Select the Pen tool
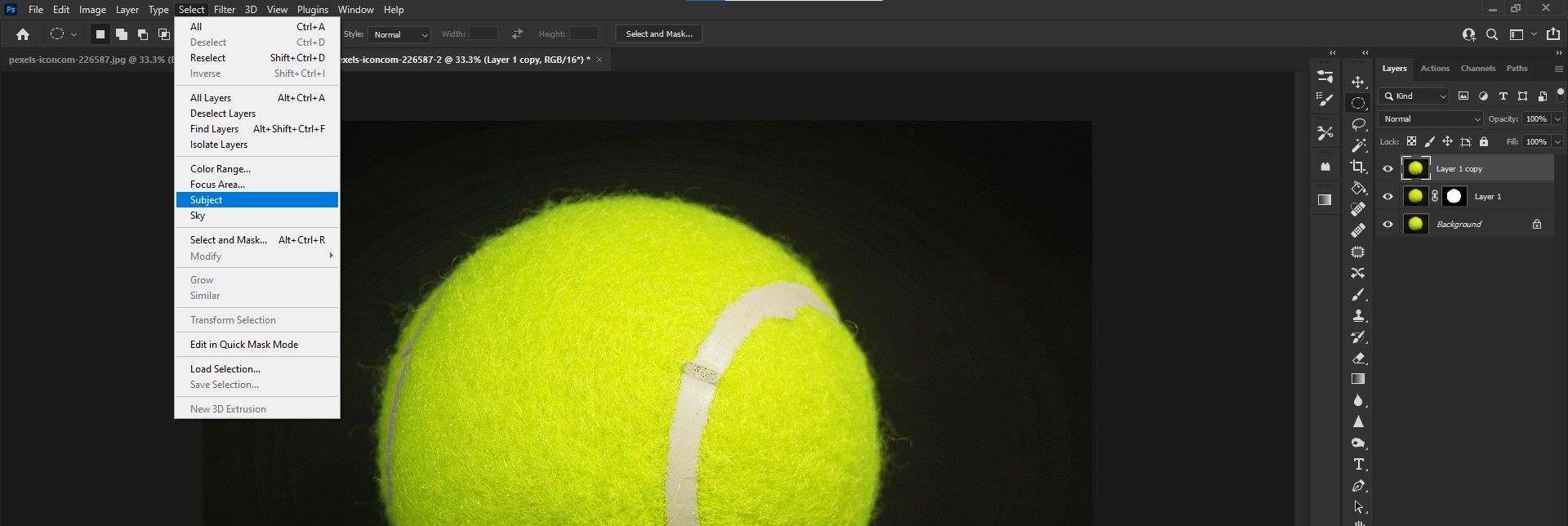Viewport: 1568px width, 526px height. [1358, 485]
